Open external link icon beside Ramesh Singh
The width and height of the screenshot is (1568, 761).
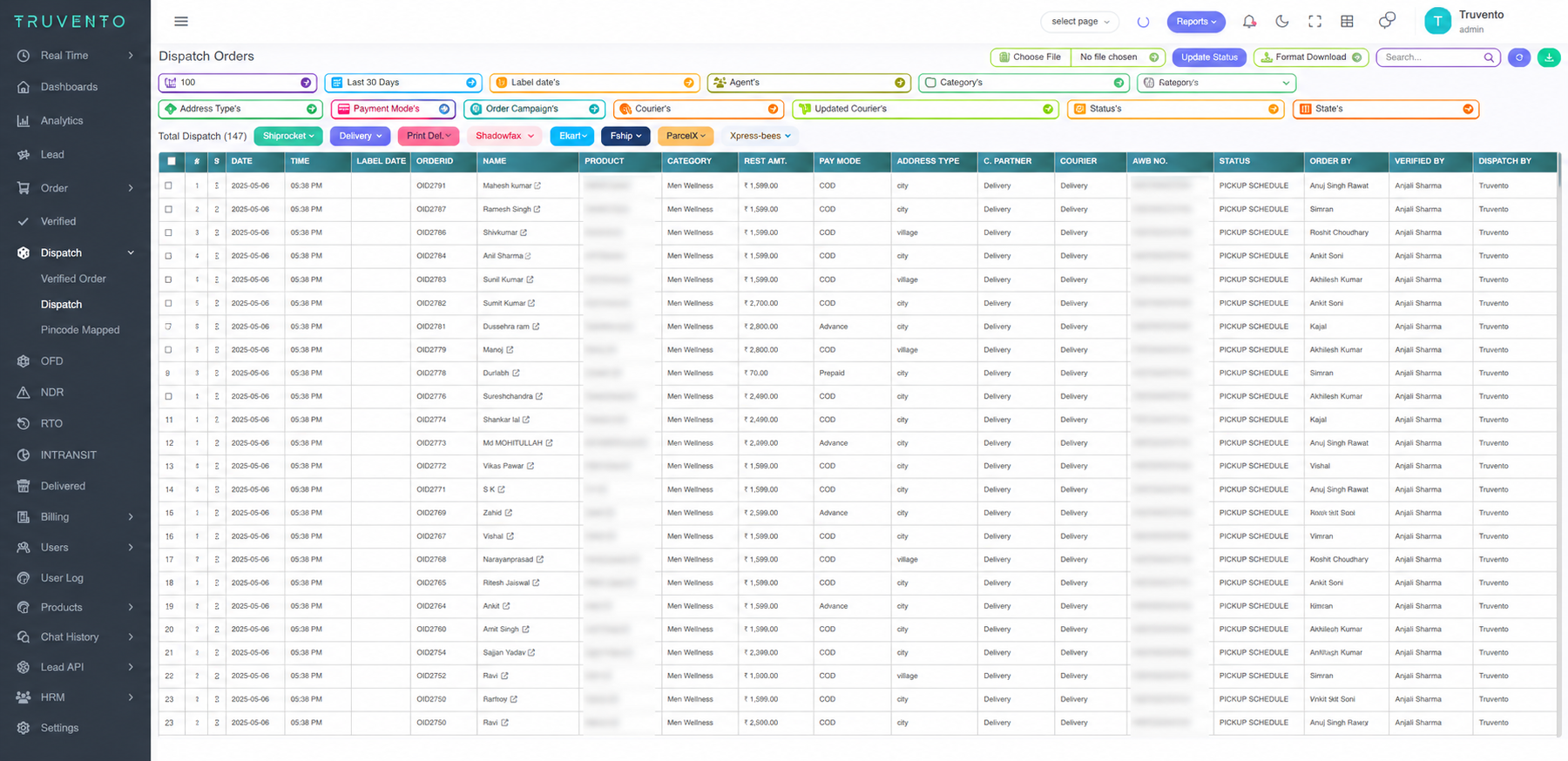coord(537,210)
